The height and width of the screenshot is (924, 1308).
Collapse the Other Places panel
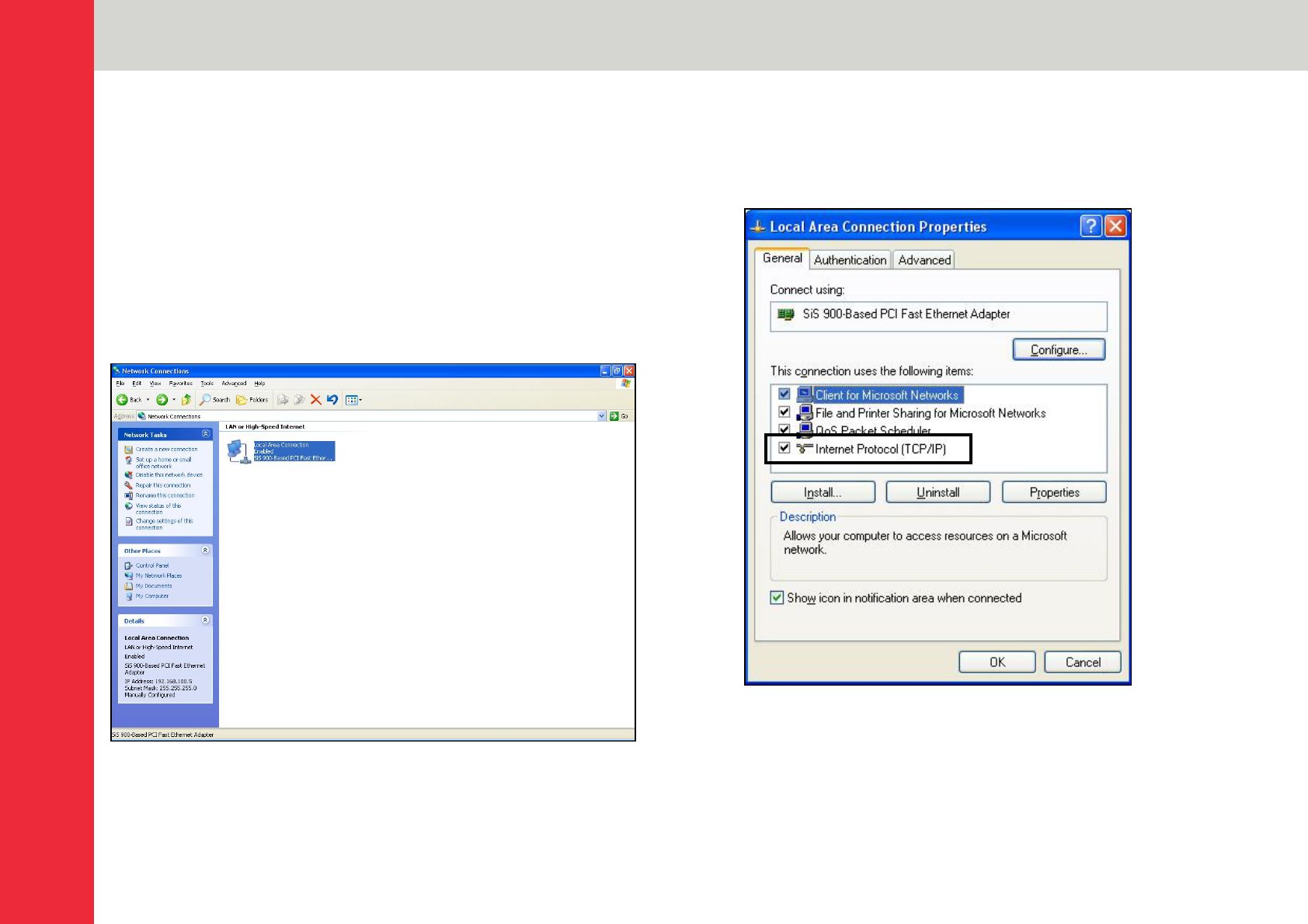[x=206, y=550]
